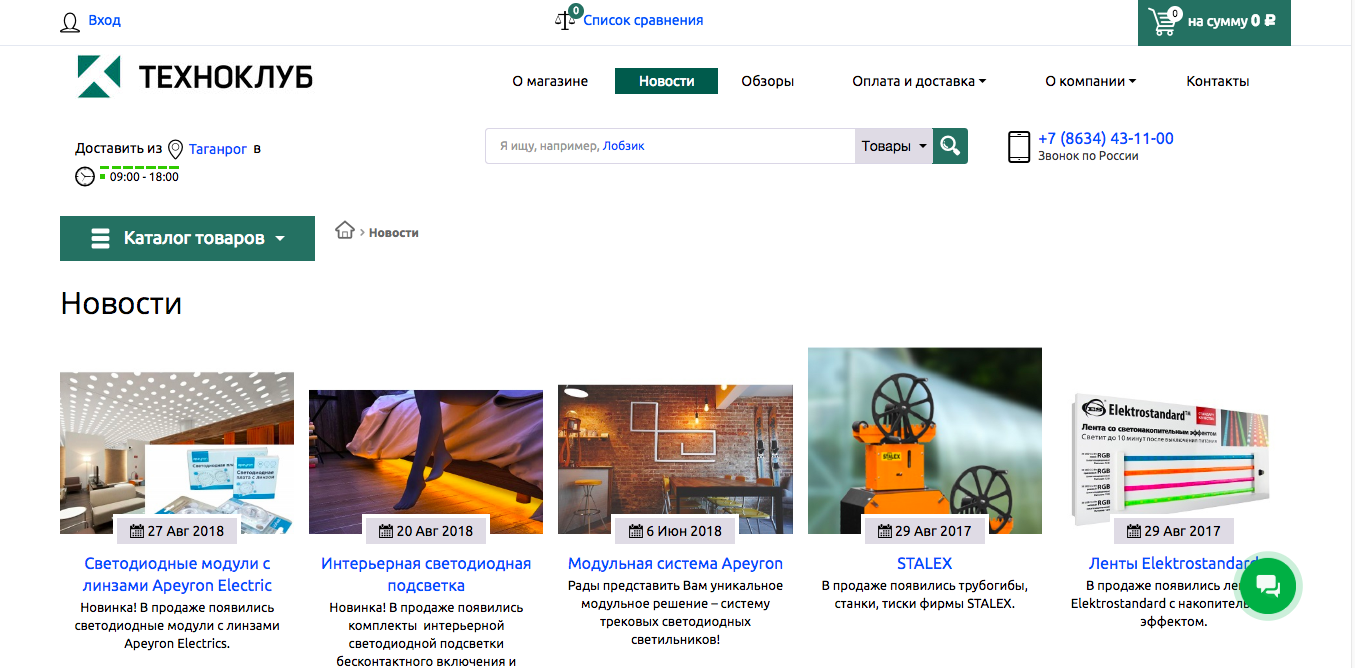Screen dimensions: 1355x668
Task: Open the shopping cart icon
Action: [x=1162, y=22]
